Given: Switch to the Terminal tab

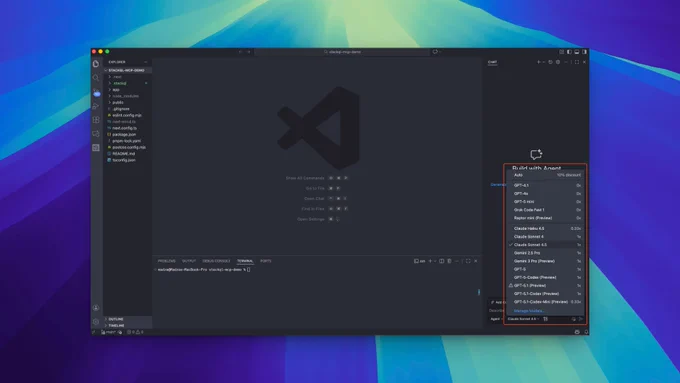Looking at the screenshot, I should [245, 261].
